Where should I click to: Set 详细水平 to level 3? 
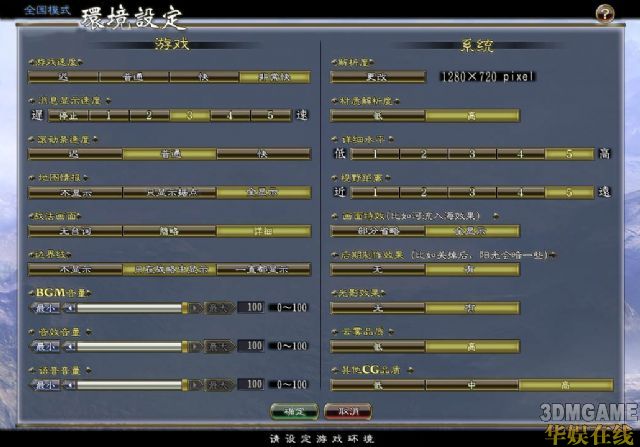point(472,154)
